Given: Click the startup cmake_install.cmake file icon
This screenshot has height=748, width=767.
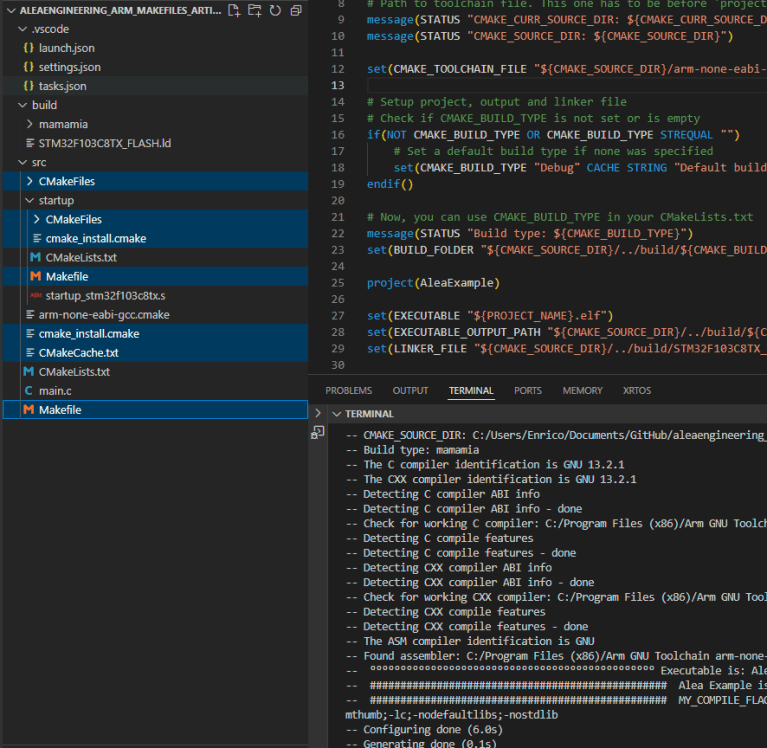Looking at the screenshot, I should tap(37, 238).
